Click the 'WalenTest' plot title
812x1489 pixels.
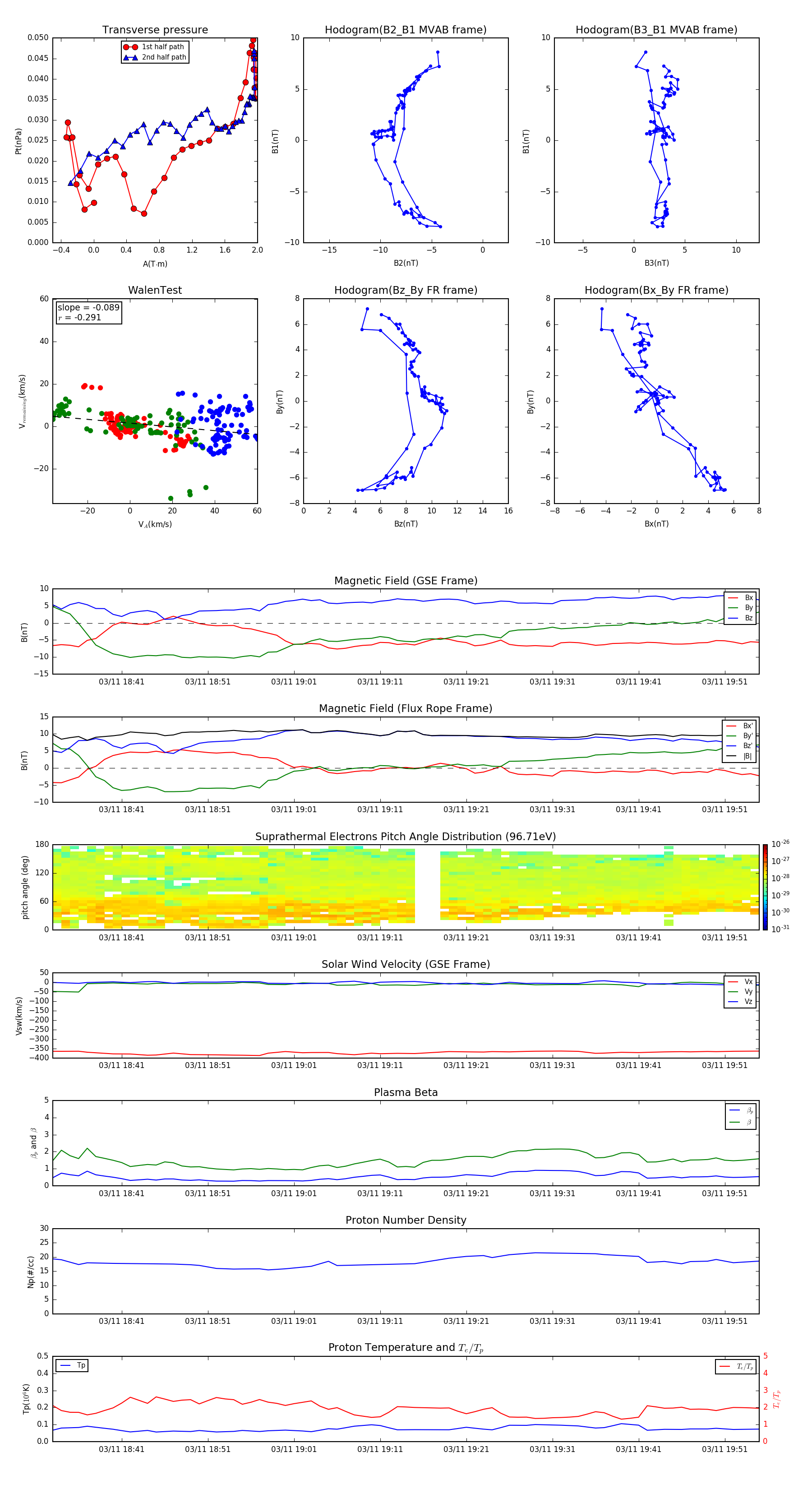click(x=155, y=290)
